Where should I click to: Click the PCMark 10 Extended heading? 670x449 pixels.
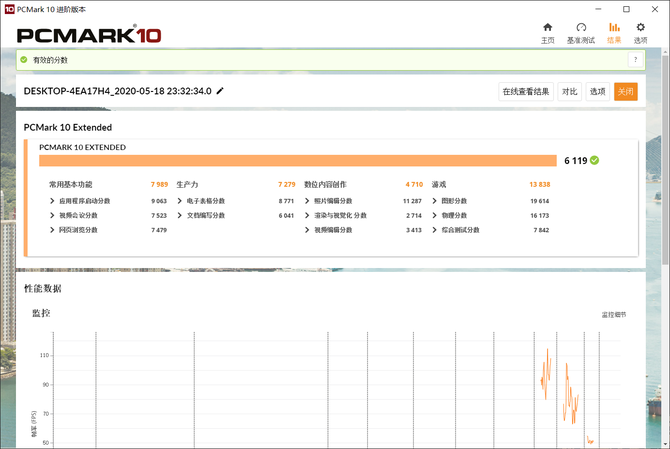pyautogui.click(x=68, y=127)
